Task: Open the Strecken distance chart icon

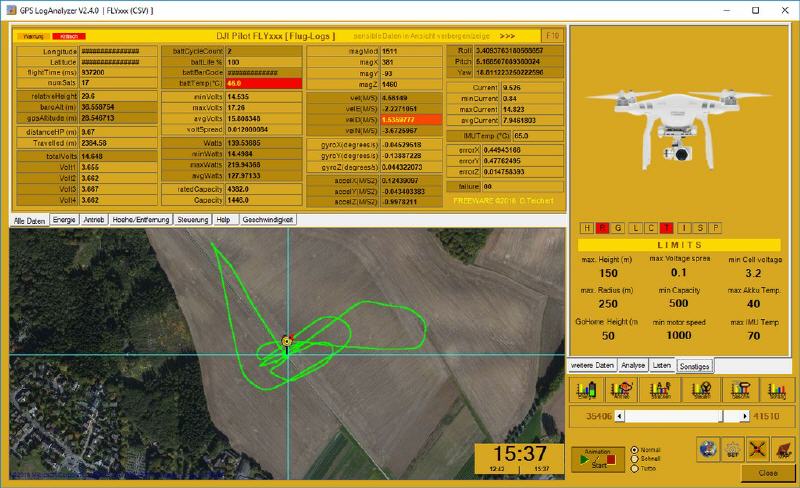Action: (x=660, y=390)
